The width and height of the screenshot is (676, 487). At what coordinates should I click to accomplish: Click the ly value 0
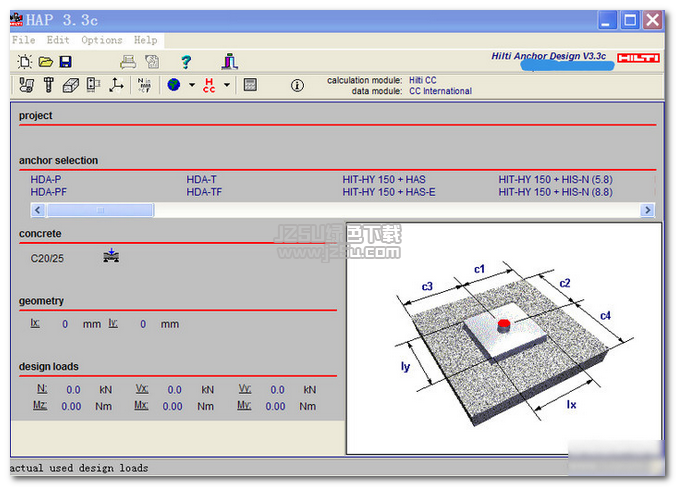143,324
